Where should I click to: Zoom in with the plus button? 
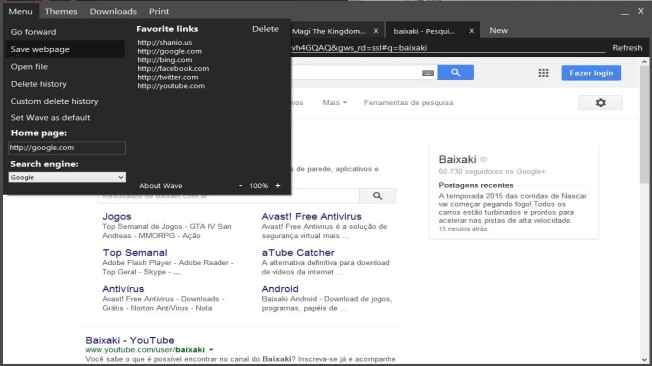point(278,185)
